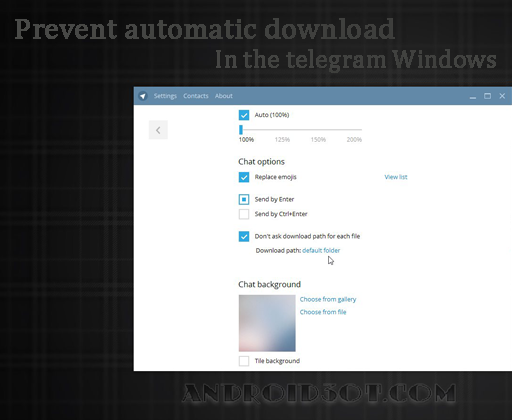
Task: Click Choose from file link
Action: (323, 312)
